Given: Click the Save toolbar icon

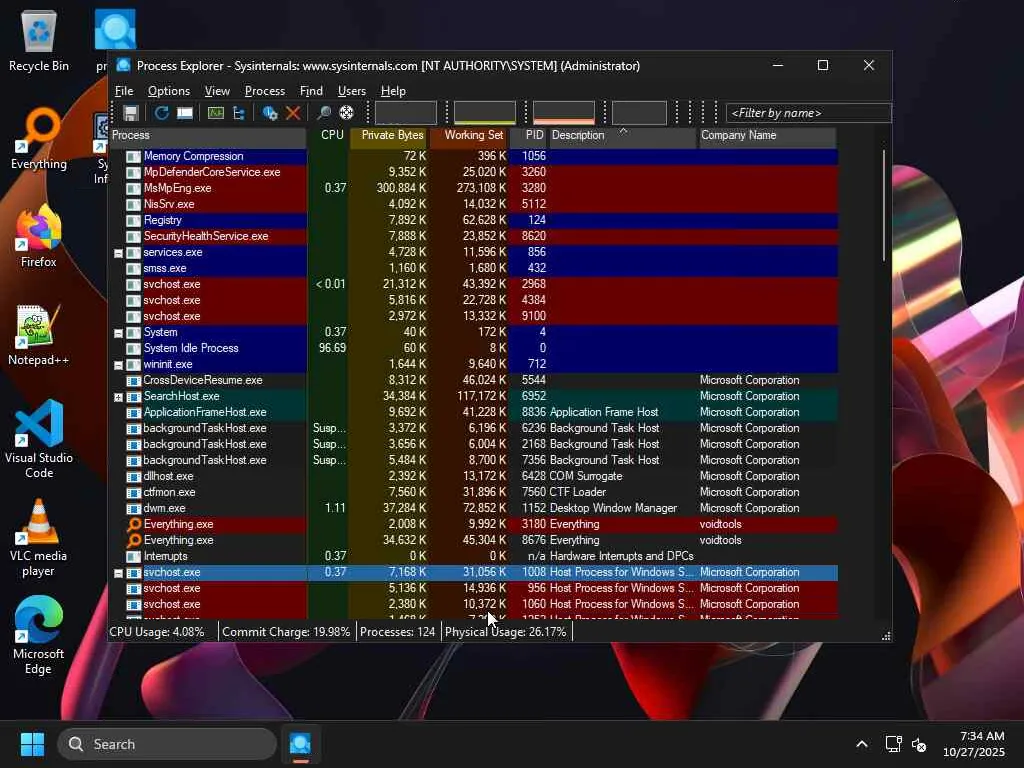Looking at the screenshot, I should point(131,113).
